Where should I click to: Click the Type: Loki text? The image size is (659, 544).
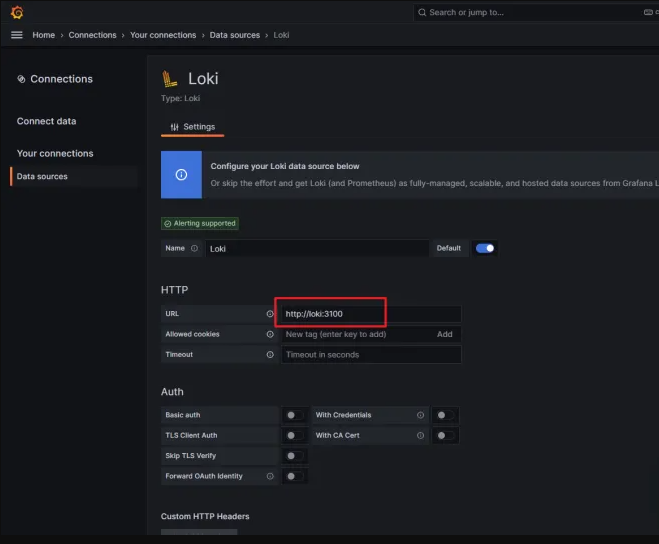[181, 98]
